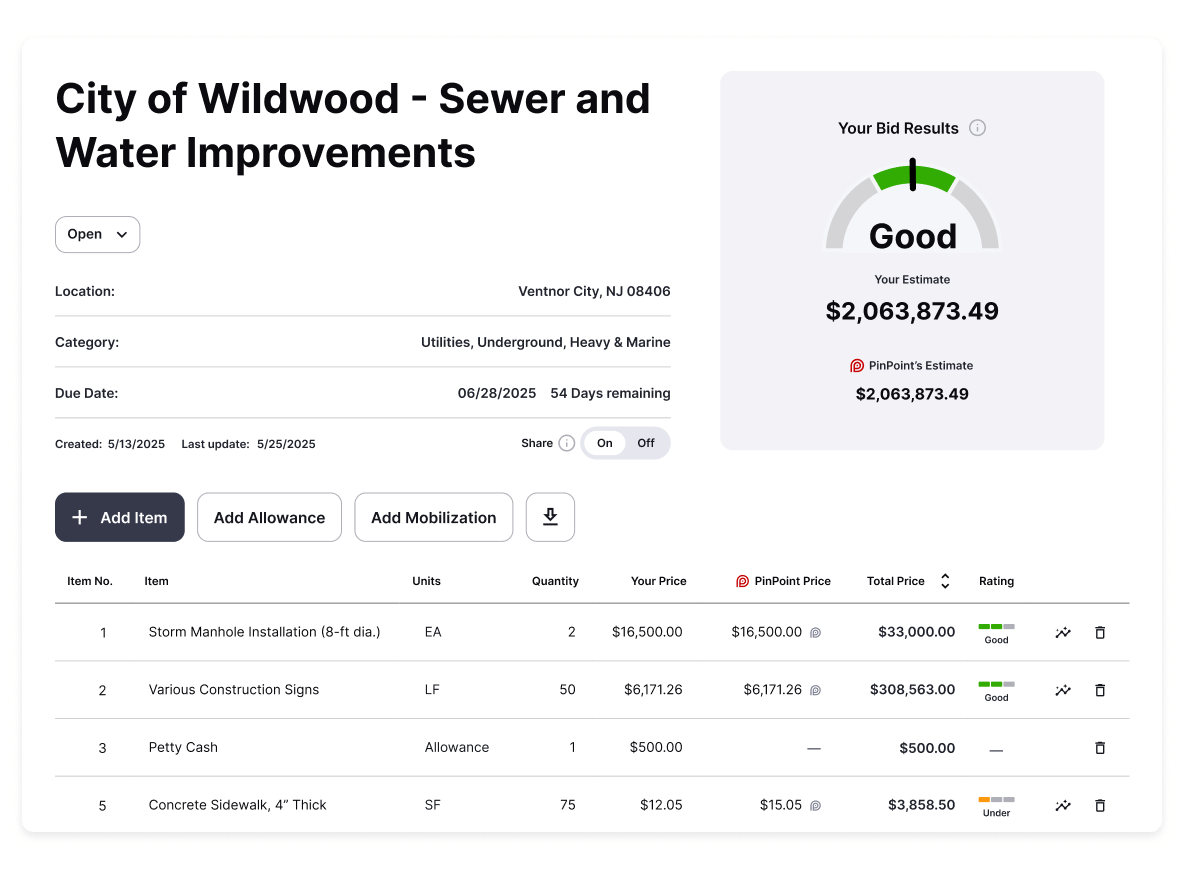Click the Rating column header

(x=996, y=581)
